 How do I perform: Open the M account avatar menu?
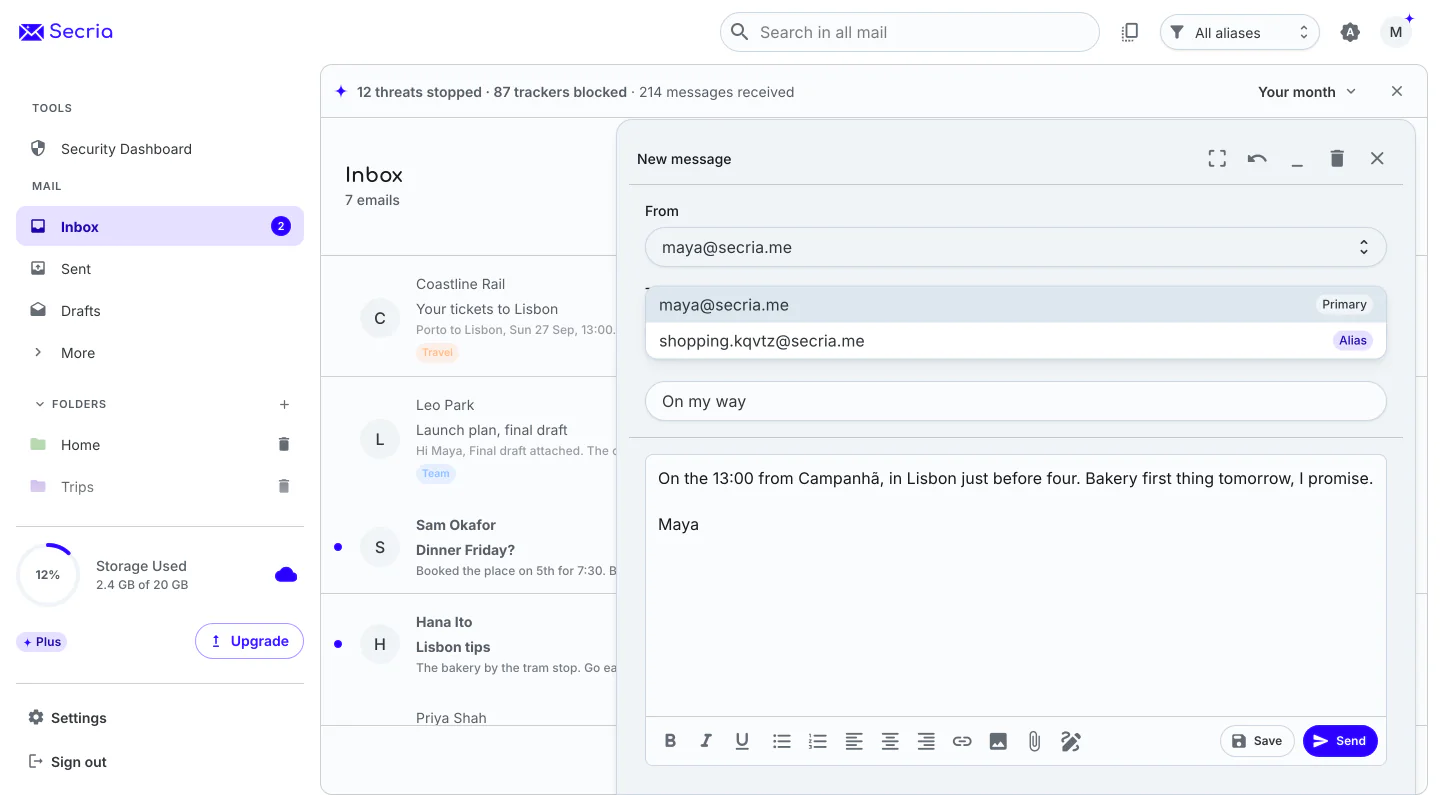point(1396,32)
